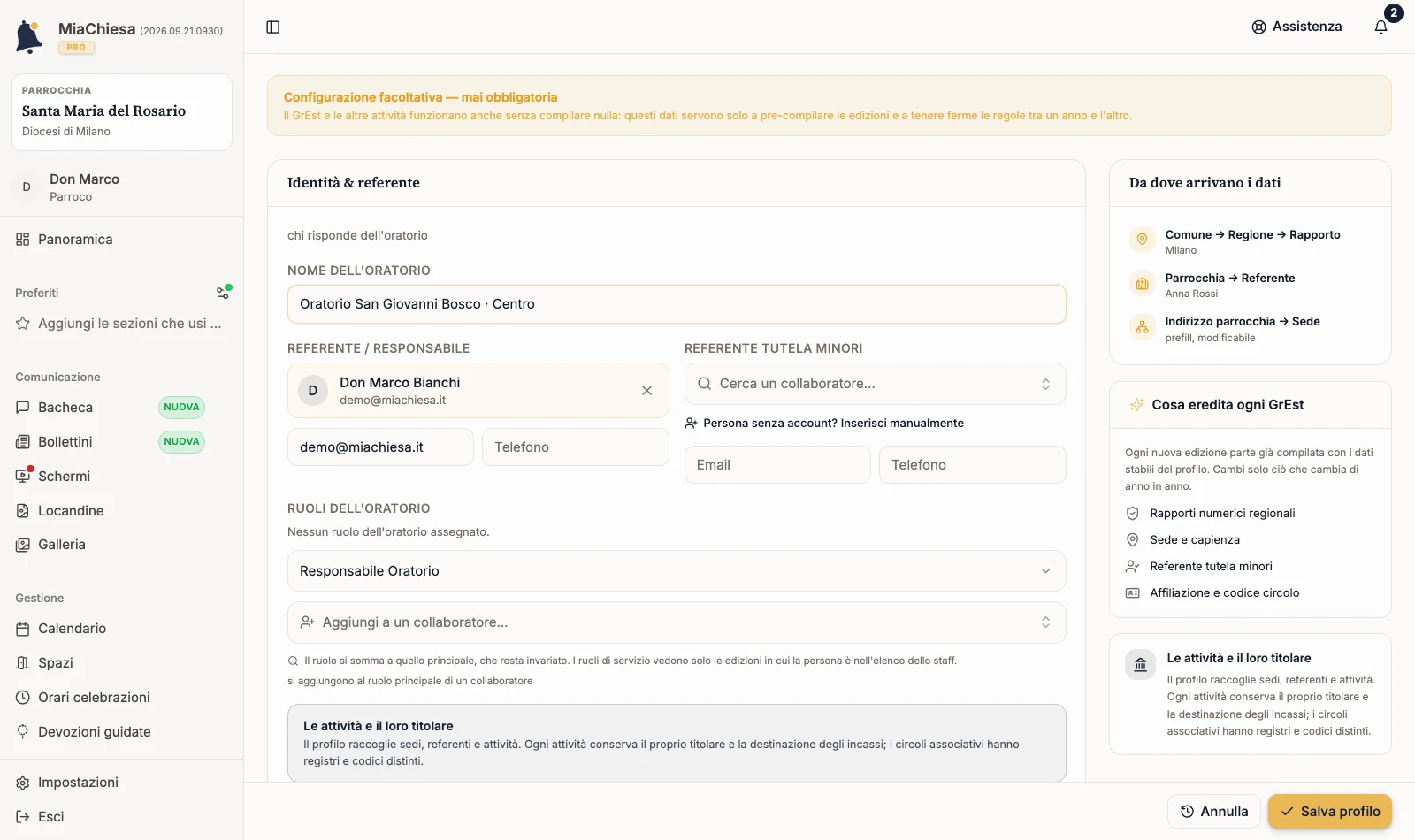Open the Santa Maria del Rosario parish card
Screen dimensions: 1415x840
[x=122, y=112]
